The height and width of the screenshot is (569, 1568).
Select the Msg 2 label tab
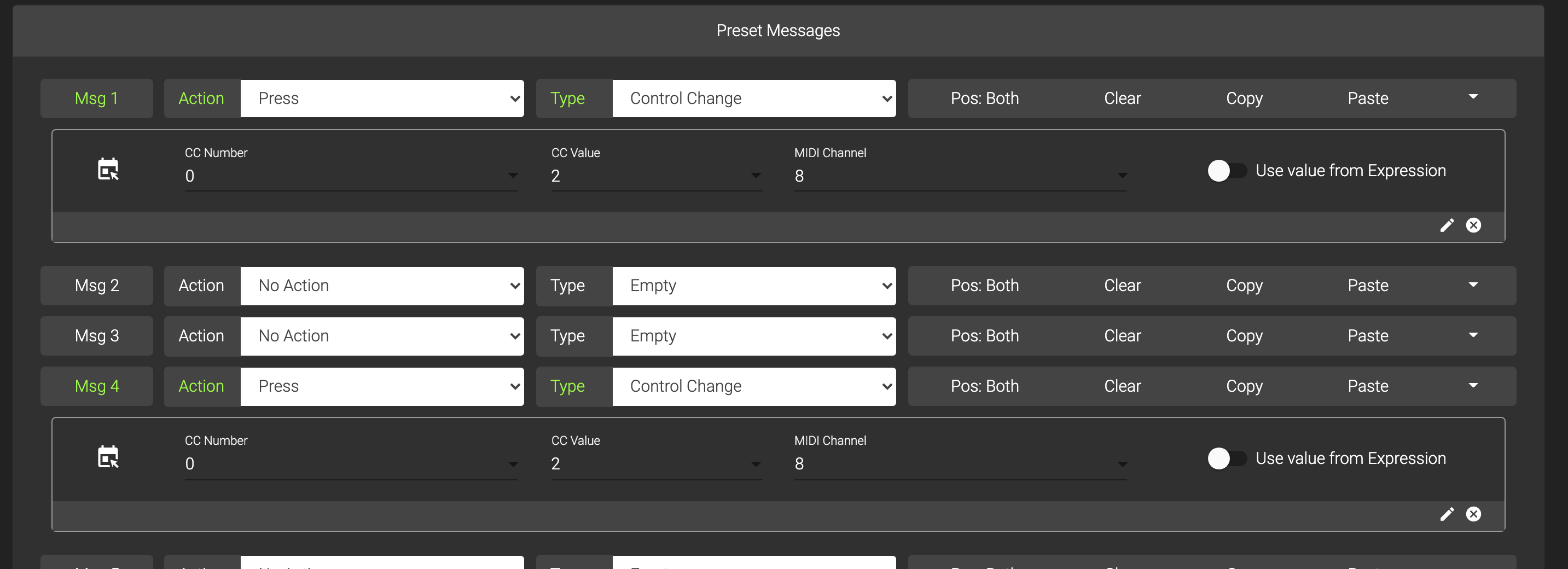tap(97, 286)
